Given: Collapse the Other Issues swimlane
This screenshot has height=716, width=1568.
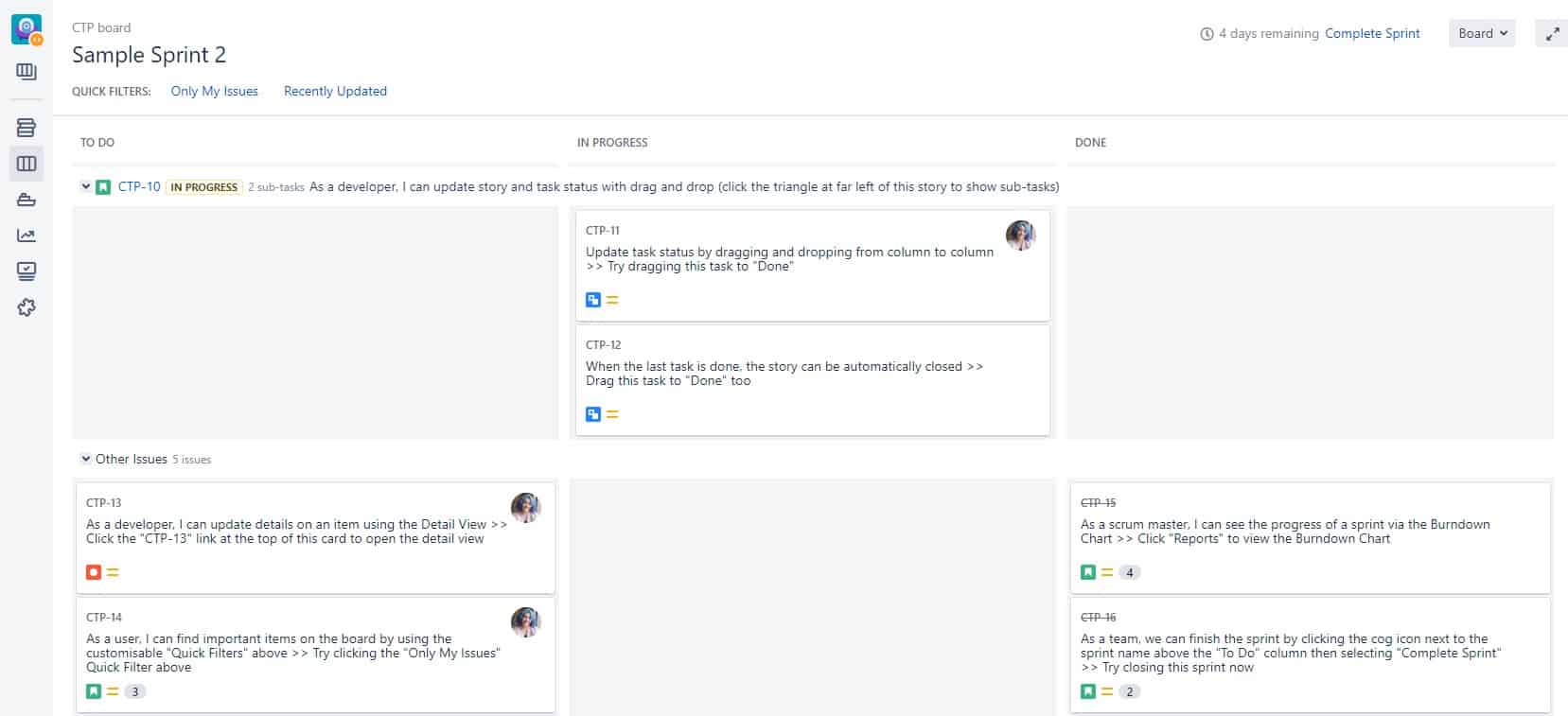Looking at the screenshot, I should (x=86, y=459).
